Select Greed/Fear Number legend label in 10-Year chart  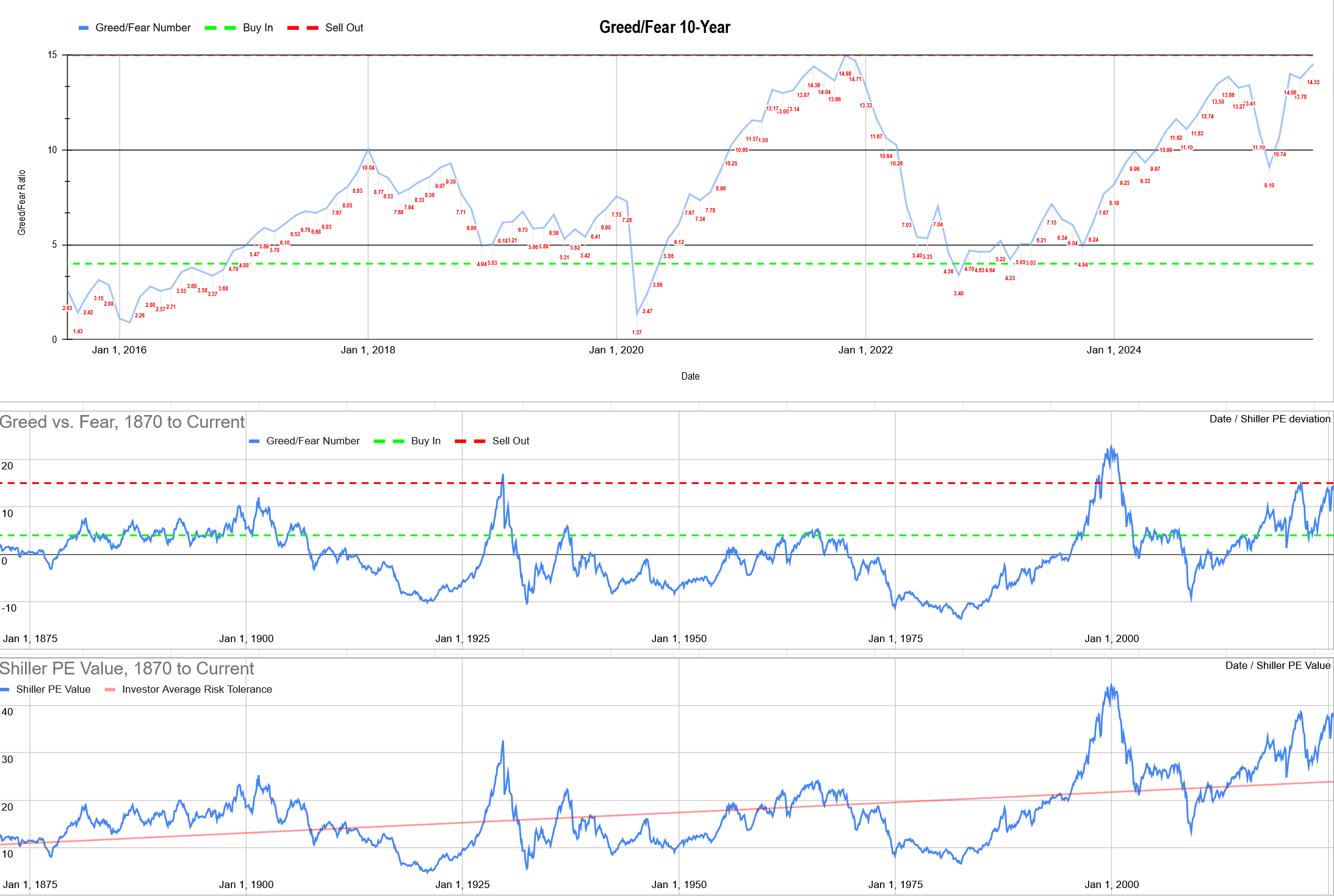pyautogui.click(x=143, y=27)
